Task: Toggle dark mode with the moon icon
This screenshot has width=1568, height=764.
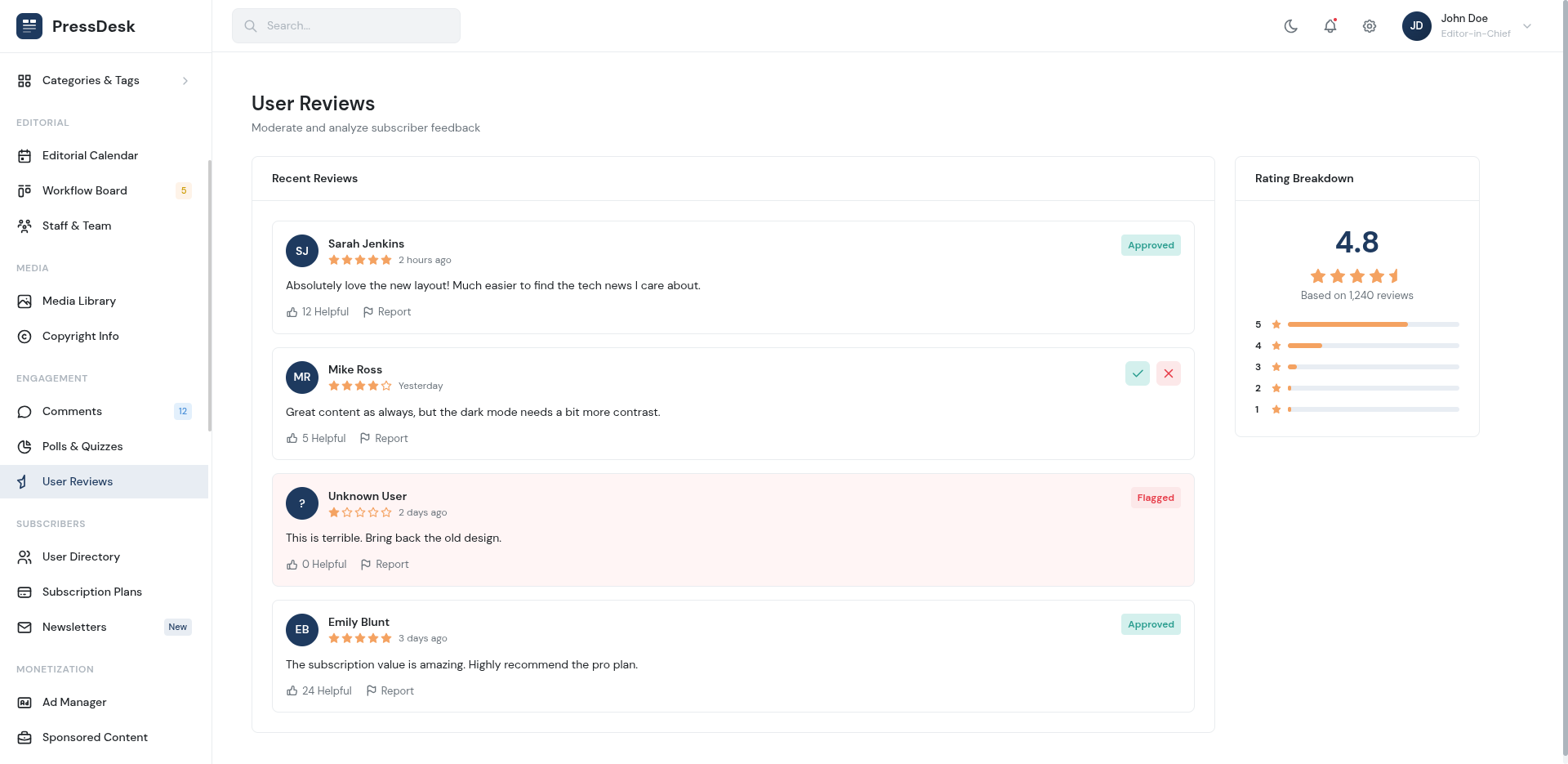Action: click(1290, 25)
